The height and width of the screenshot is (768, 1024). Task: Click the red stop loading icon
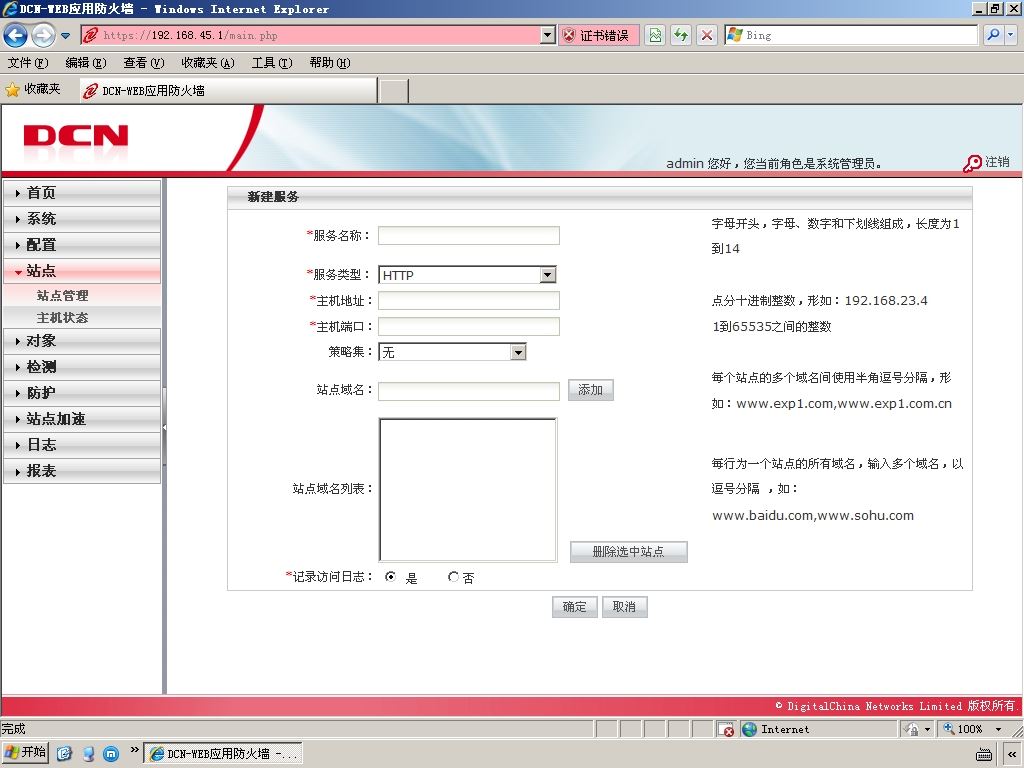tap(707, 35)
